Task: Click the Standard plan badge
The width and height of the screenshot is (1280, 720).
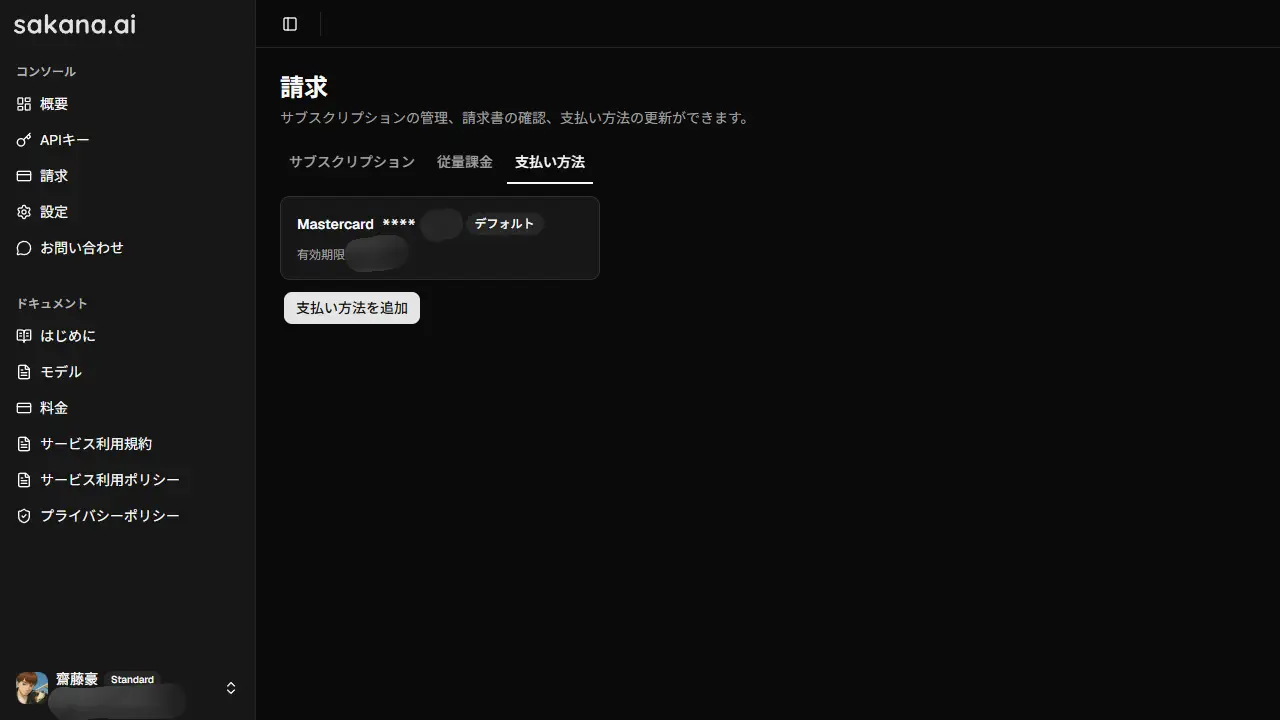Action: 132,680
